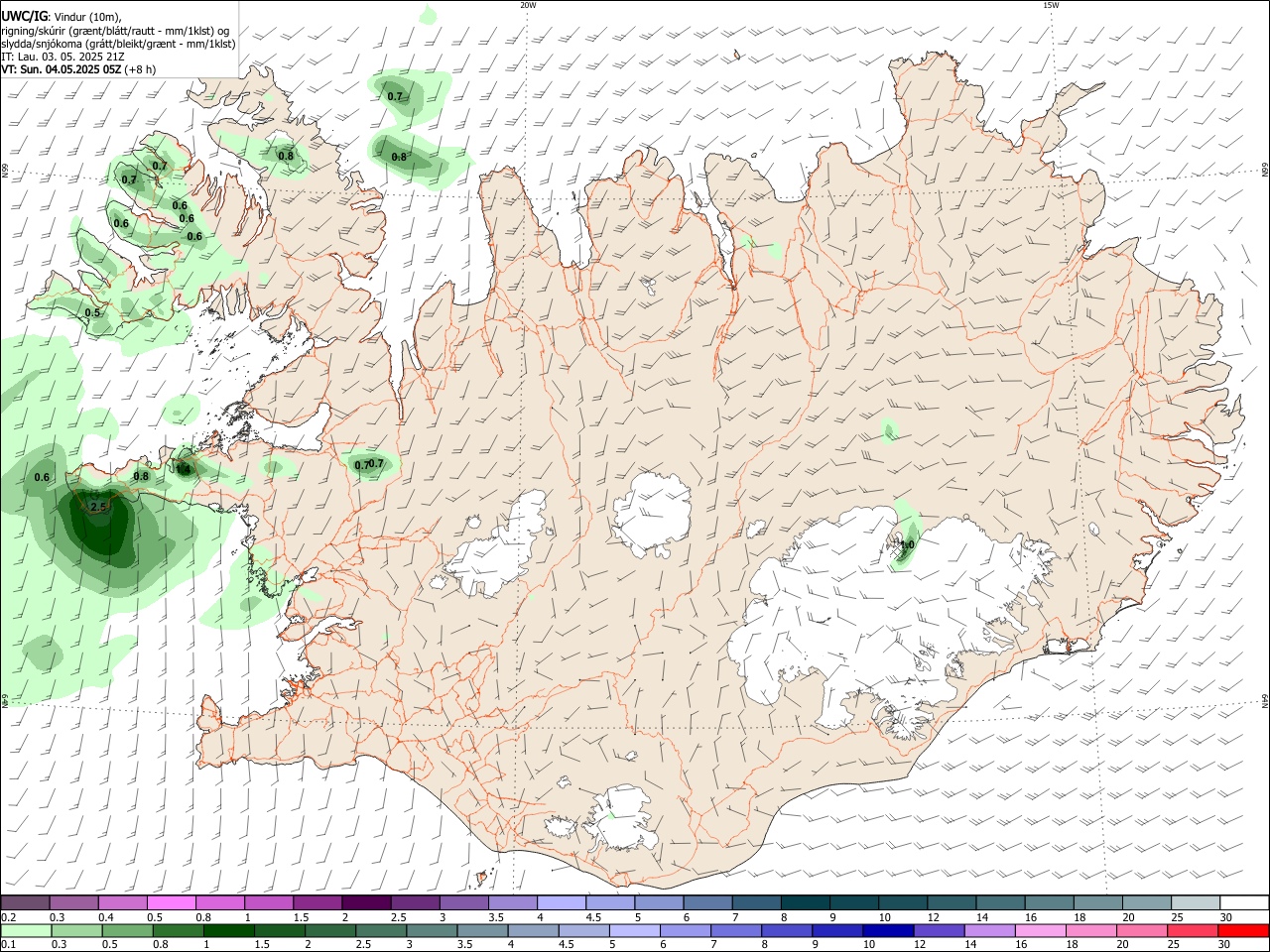Pick the darkest green 1–1.5 rain swatch
The height and width of the screenshot is (952, 1270).
pyautogui.click(x=229, y=930)
